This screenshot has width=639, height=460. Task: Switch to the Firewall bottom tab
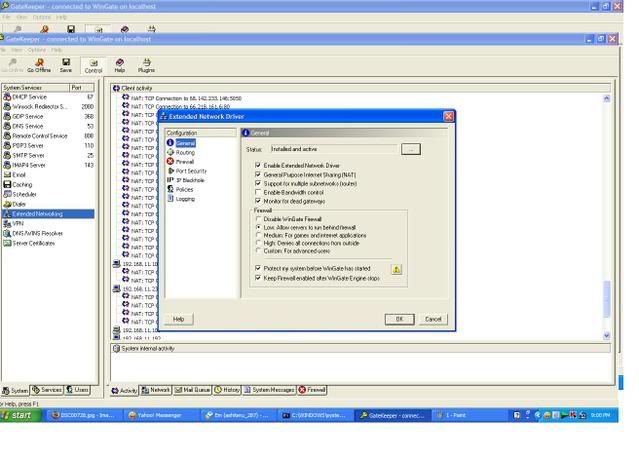point(312,390)
